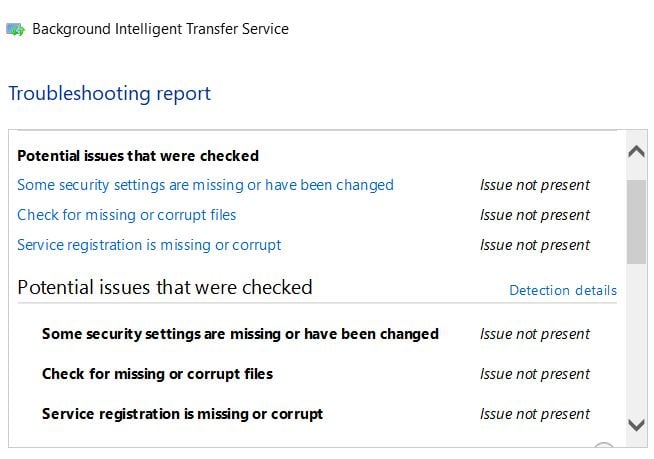Click the empty scrollbar track below the thumb
The image size is (654, 459).
[636, 339]
